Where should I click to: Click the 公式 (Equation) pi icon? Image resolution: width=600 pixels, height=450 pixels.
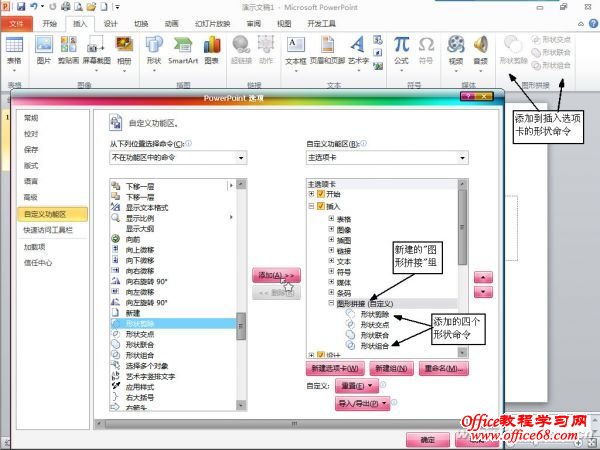[x=401, y=46]
